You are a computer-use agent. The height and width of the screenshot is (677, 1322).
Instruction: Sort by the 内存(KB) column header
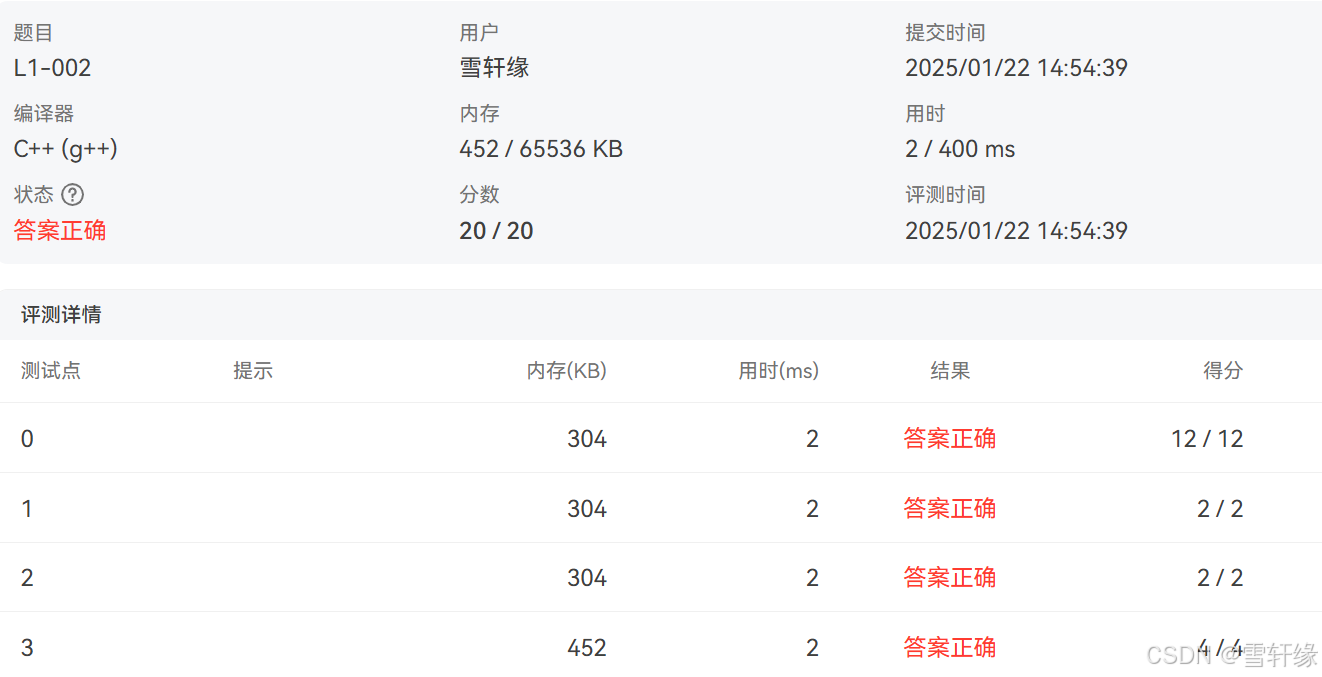[565, 370]
